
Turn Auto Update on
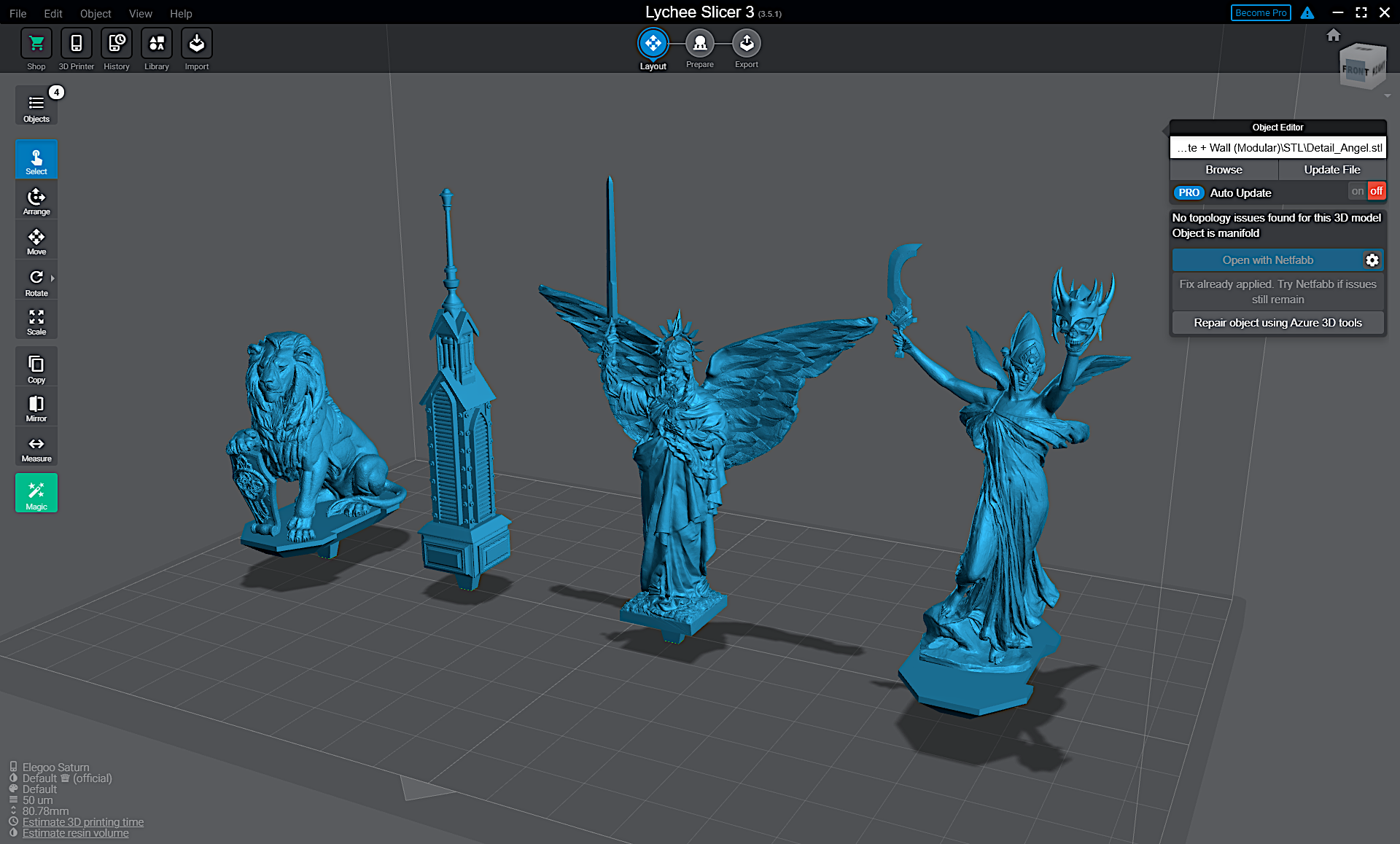pyautogui.click(x=1357, y=192)
